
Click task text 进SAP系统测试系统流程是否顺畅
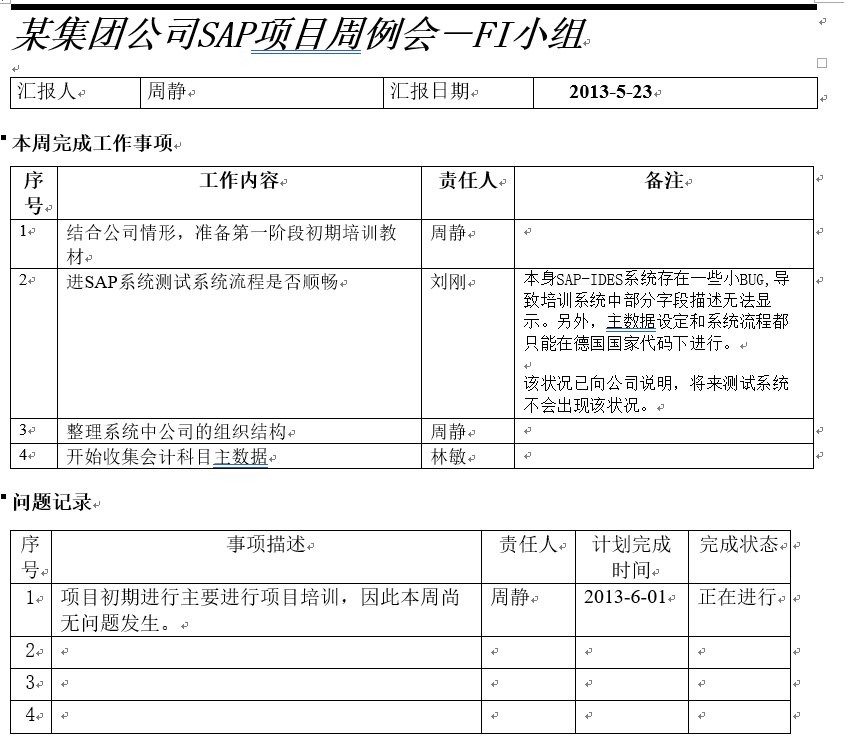pyautogui.click(x=202, y=282)
